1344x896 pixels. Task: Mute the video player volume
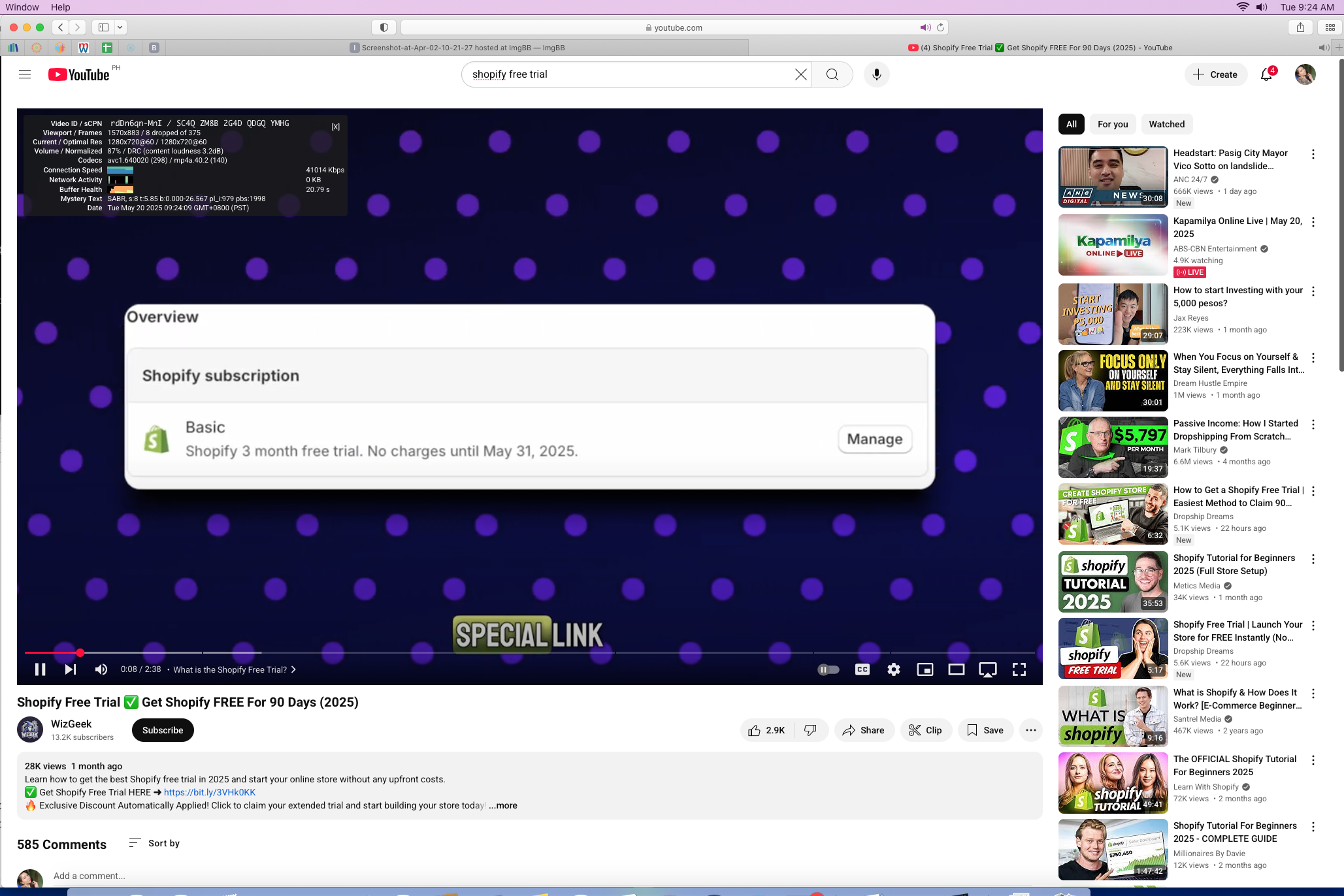tap(101, 669)
